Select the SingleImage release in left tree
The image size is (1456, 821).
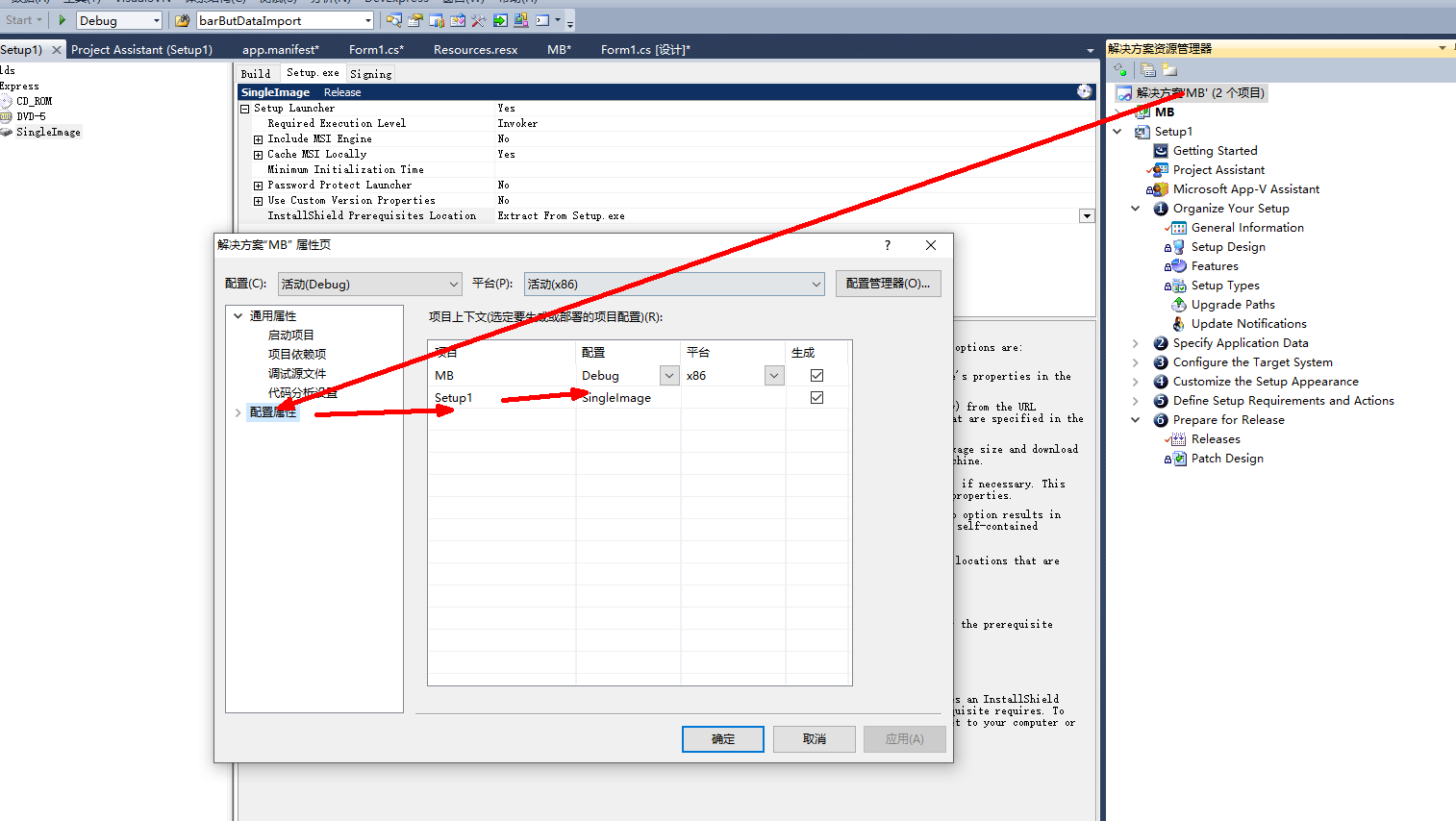click(x=48, y=132)
